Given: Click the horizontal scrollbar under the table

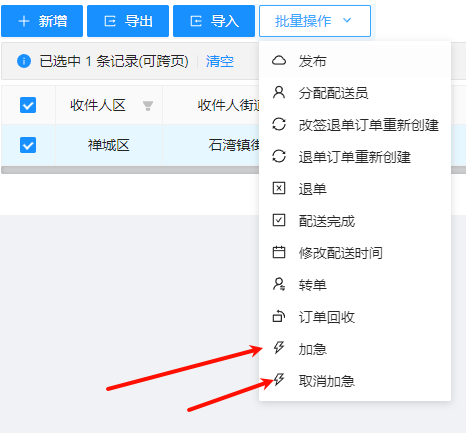Looking at the screenshot, I should 130,170.
